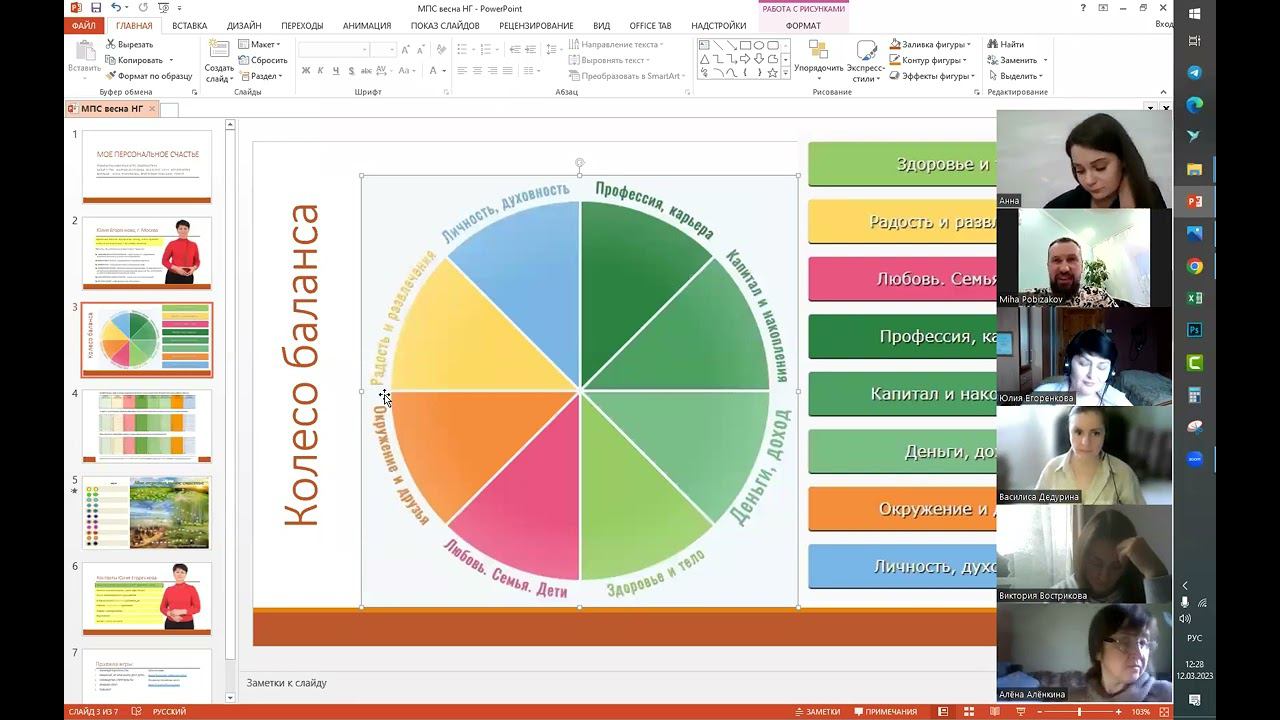
Task: Toggle strikethrough abc button
Action: [x=368, y=71]
